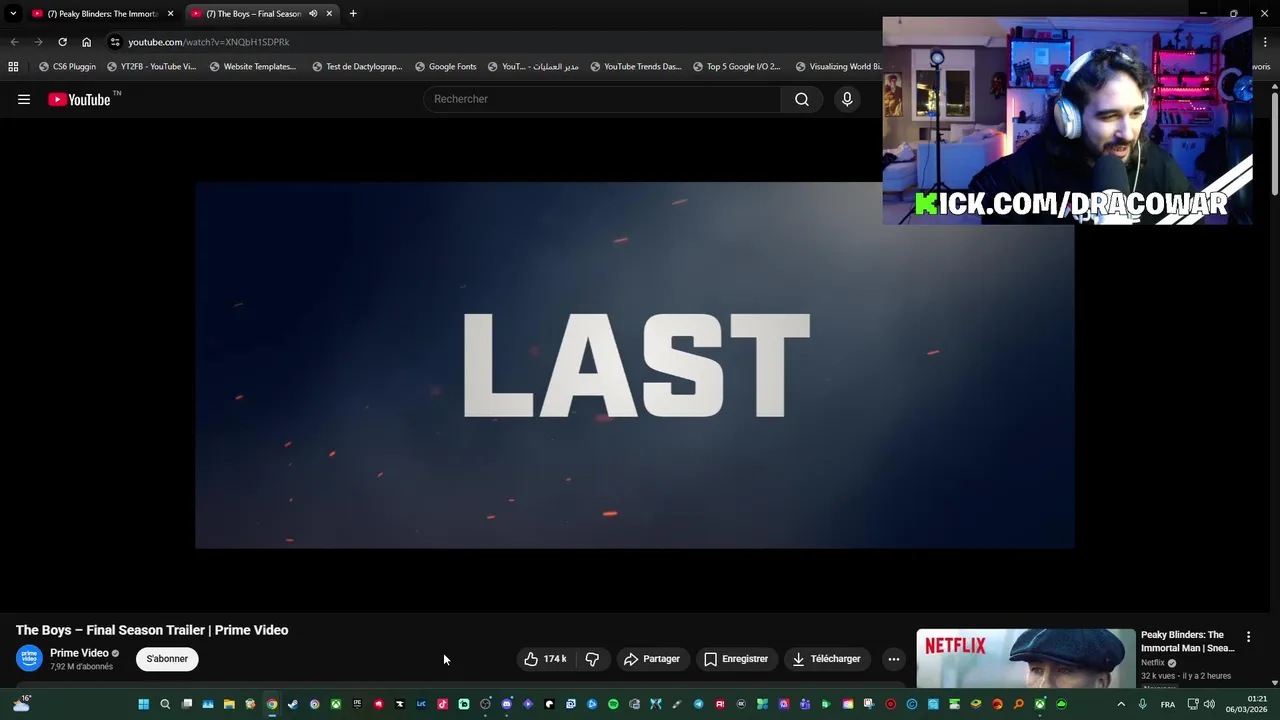This screenshot has width=1280, height=720.
Task: Click the video player showing LAST
Action: (x=635, y=365)
